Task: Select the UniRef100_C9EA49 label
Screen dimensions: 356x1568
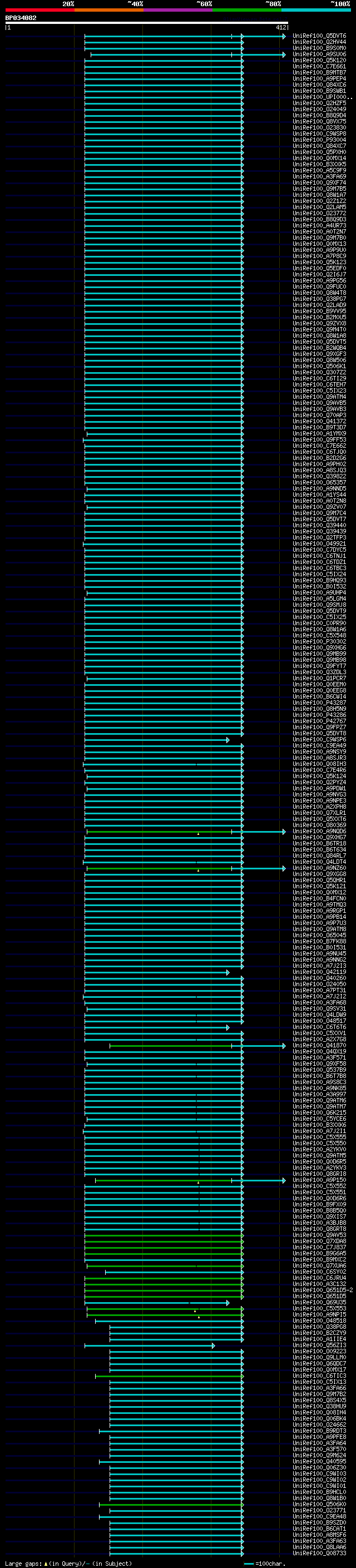Action: point(319,746)
